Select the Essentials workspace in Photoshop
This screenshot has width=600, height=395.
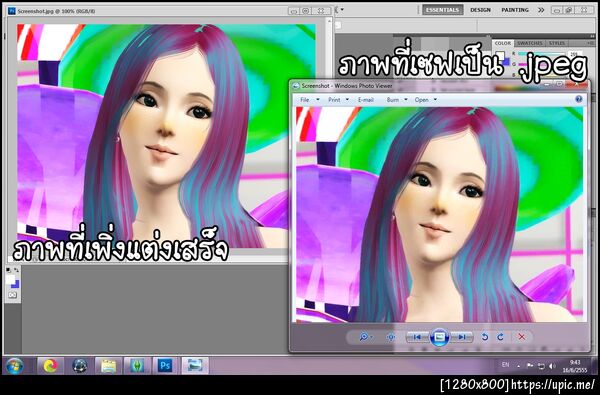443,10
